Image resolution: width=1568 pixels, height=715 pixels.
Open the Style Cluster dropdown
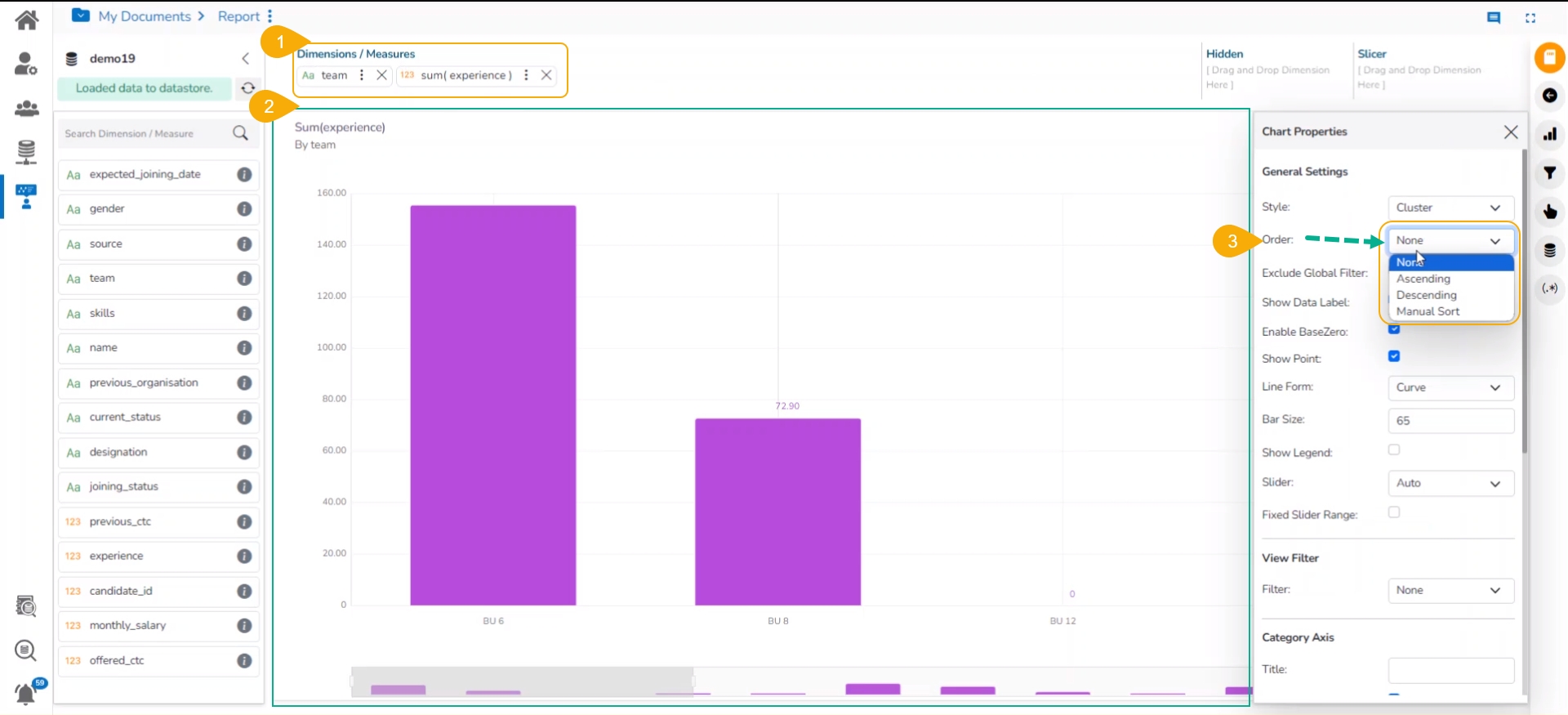tap(1450, 208)
